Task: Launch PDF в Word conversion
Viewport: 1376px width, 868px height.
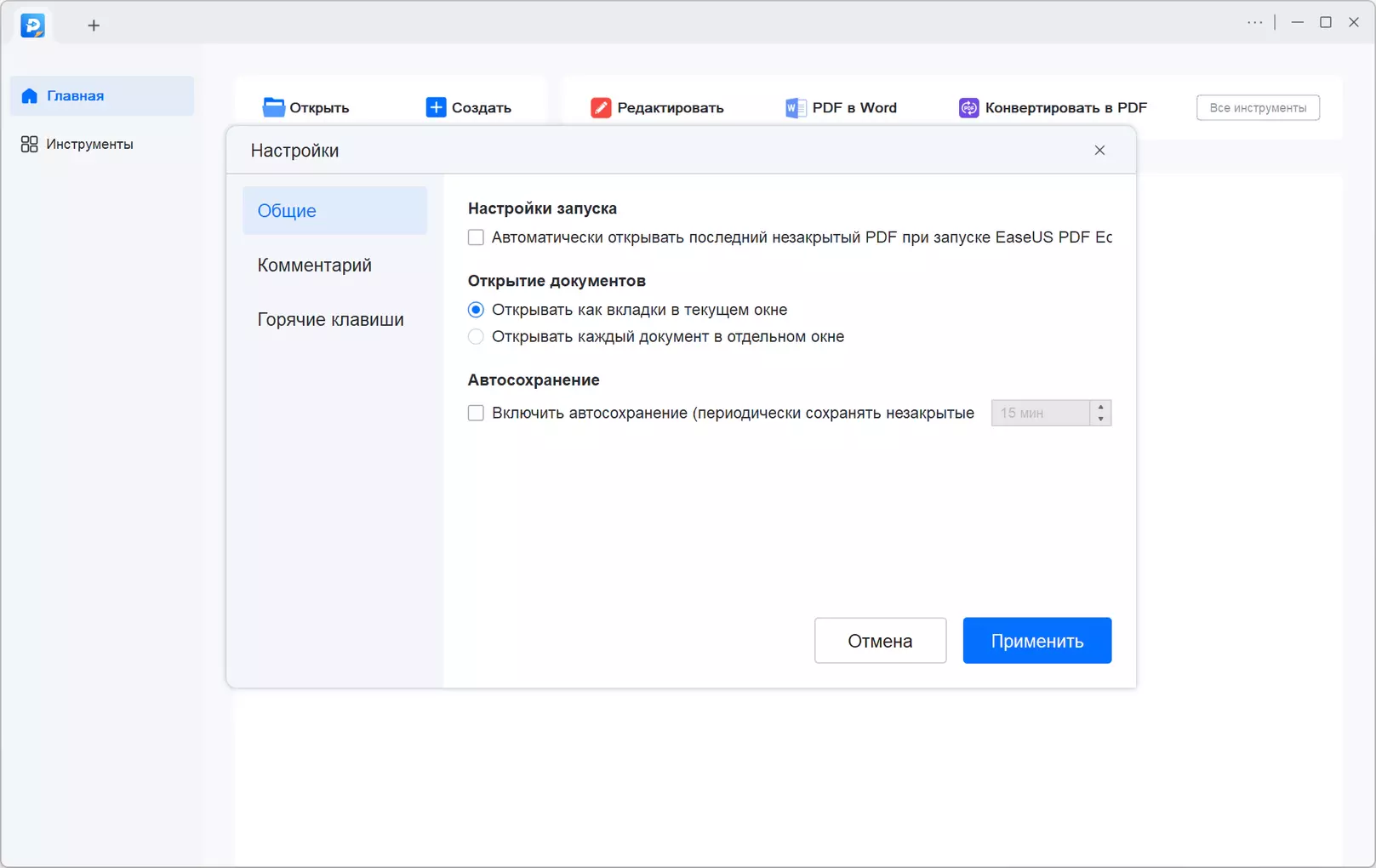Action: coord(841,107)
